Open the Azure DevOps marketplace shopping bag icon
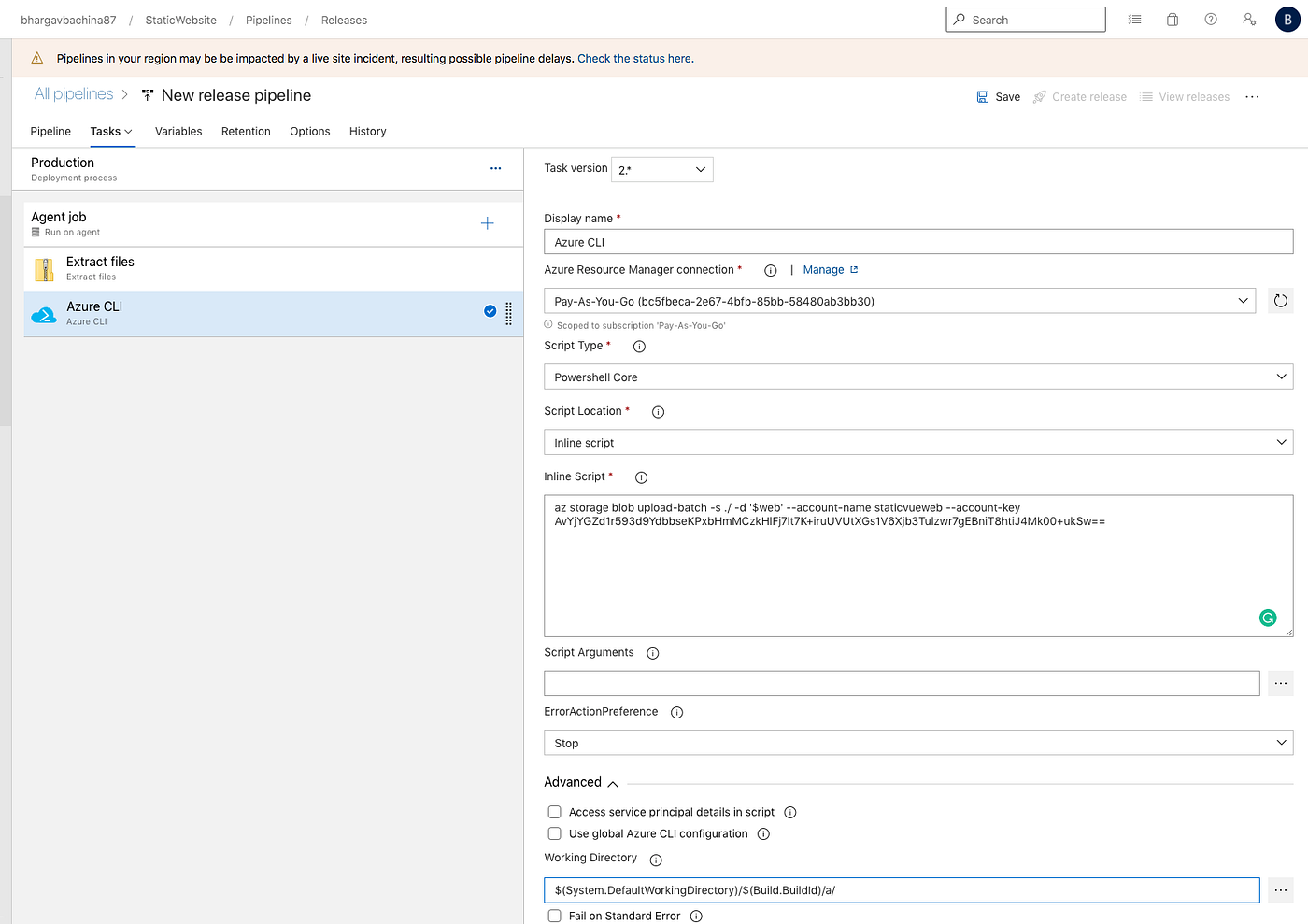The image size is (1308, 924). (x=1172, y=19)
